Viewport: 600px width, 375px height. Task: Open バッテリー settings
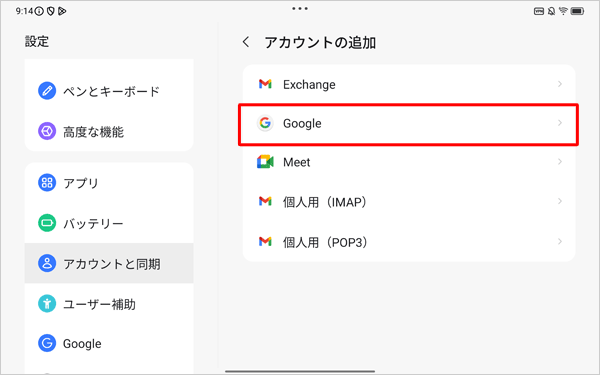coord(109,223)
